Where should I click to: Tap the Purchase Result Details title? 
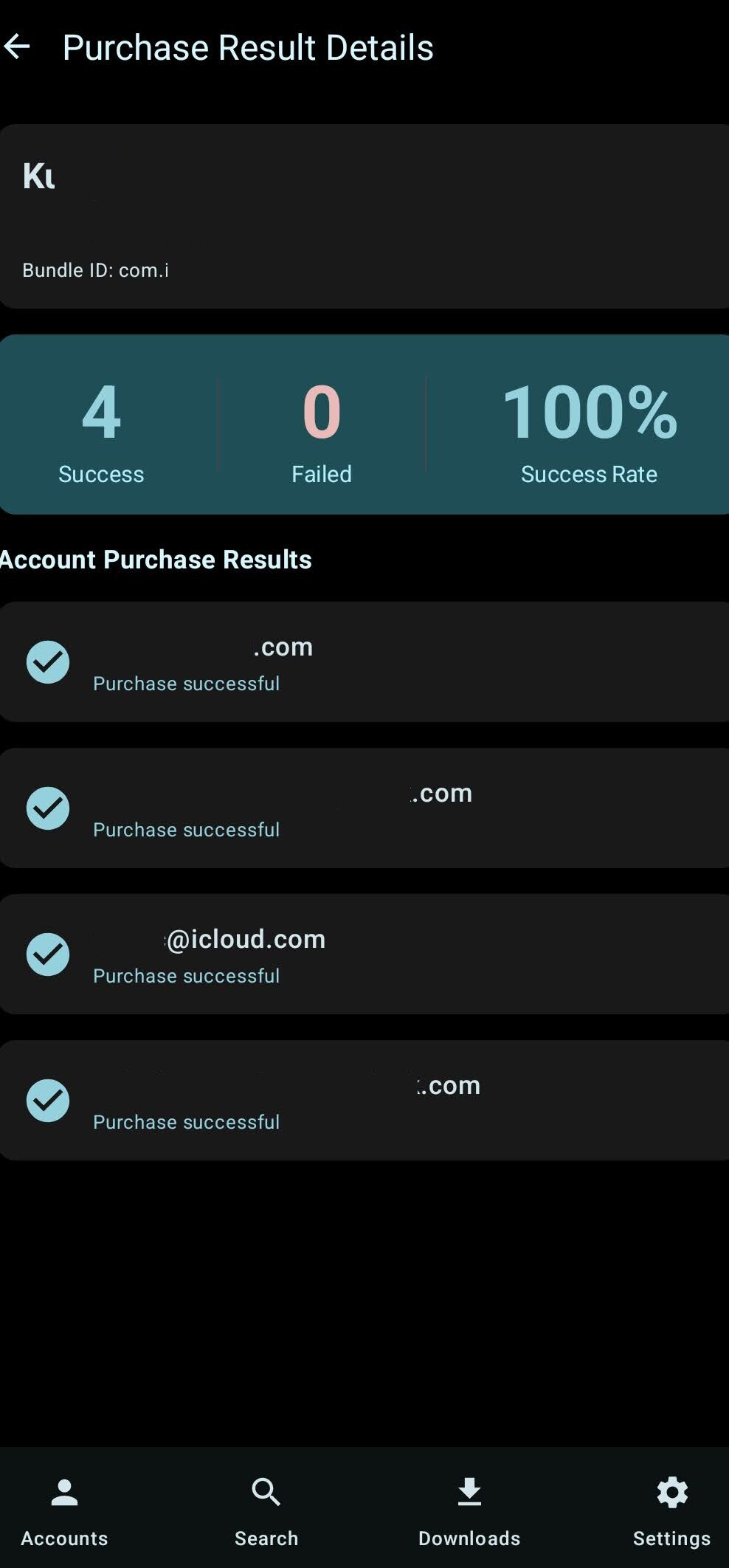[248, 47]
